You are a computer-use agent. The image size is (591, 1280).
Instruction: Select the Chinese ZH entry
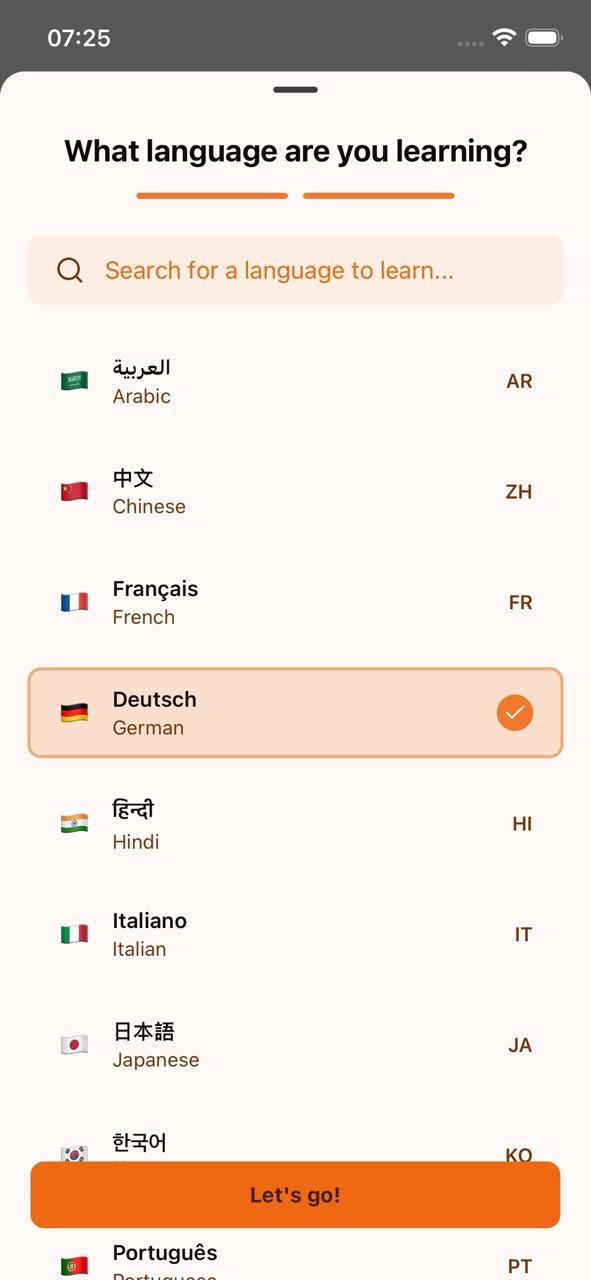[295, 490]
